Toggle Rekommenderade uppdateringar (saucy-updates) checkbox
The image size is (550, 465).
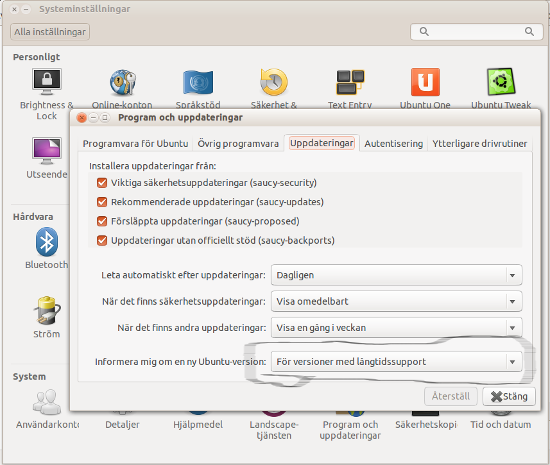point(102,202)
